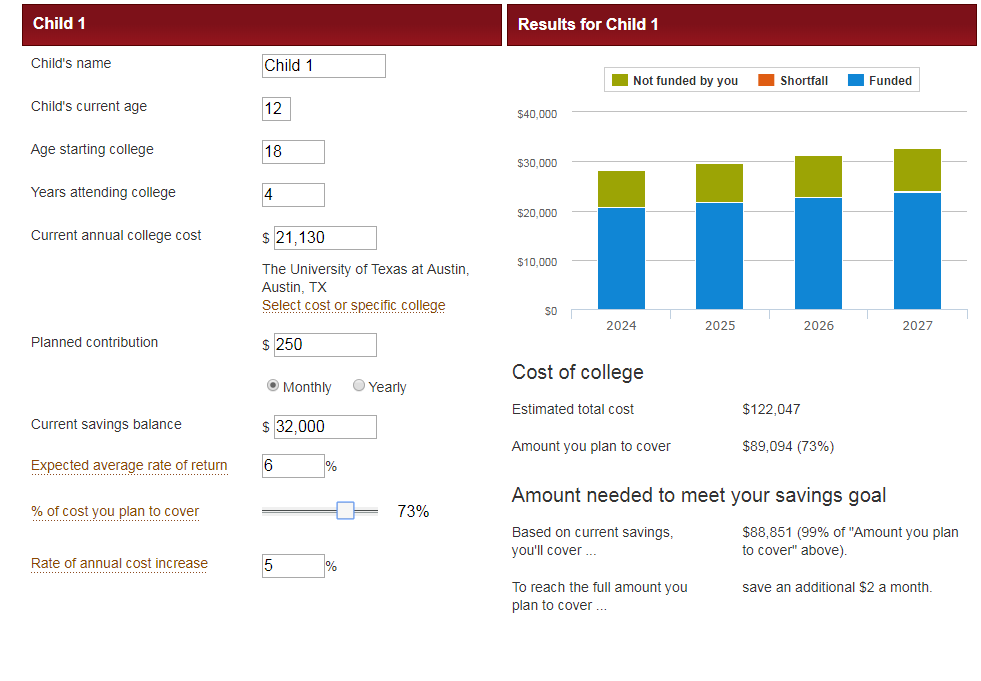Click the Current savings balance field
The width and height of the screenshot is (981, 681).
coord(324,426)
